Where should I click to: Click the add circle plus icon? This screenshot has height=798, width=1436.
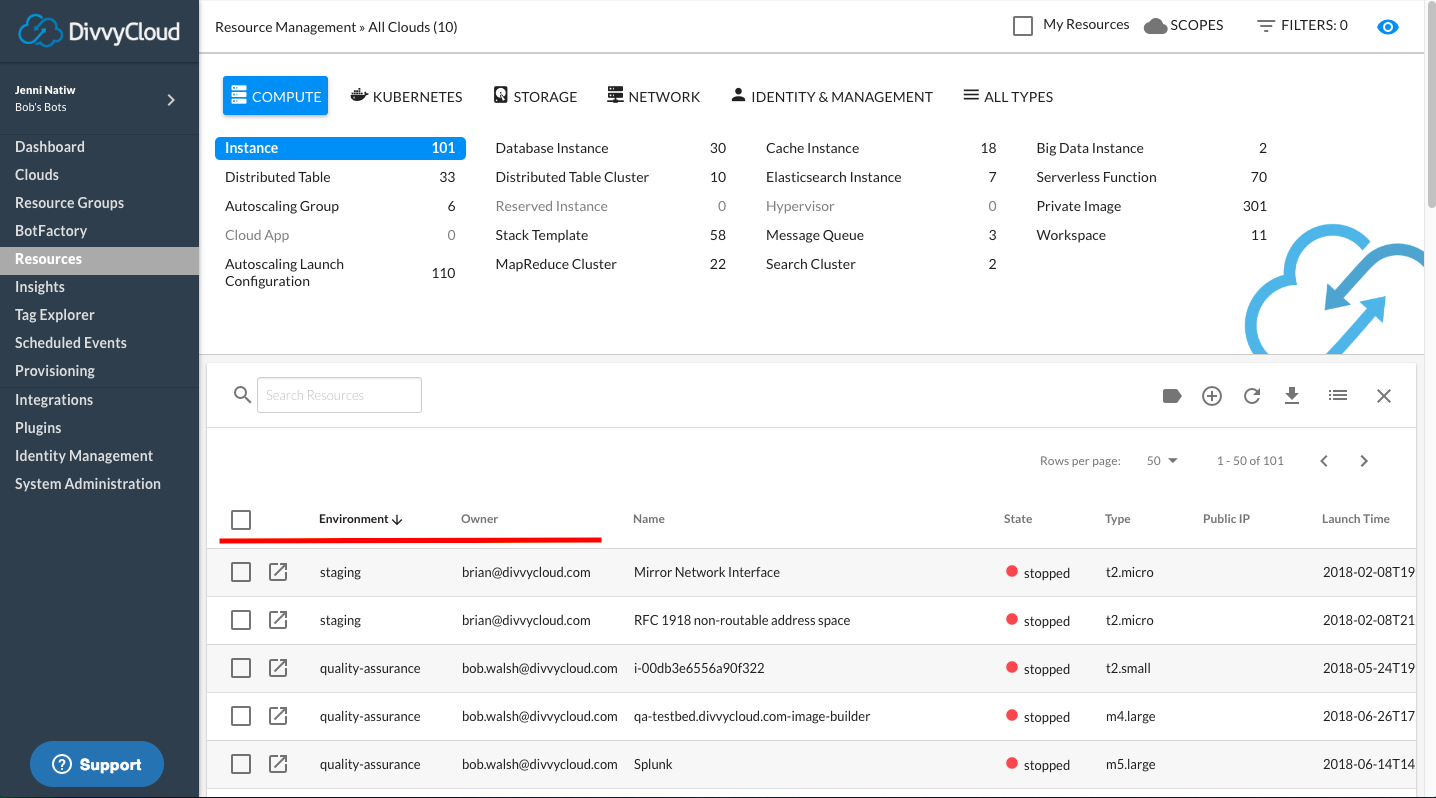[1212, 396]
